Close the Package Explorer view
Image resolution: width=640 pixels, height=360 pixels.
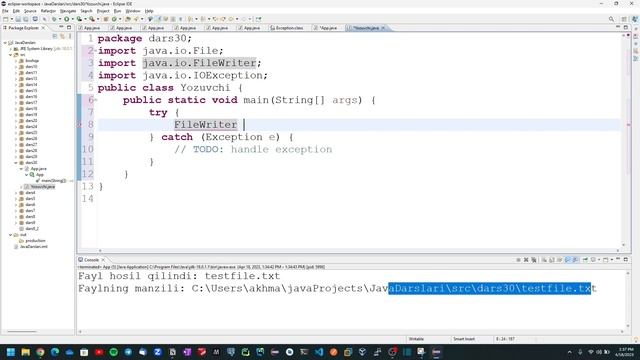[43, 28]
